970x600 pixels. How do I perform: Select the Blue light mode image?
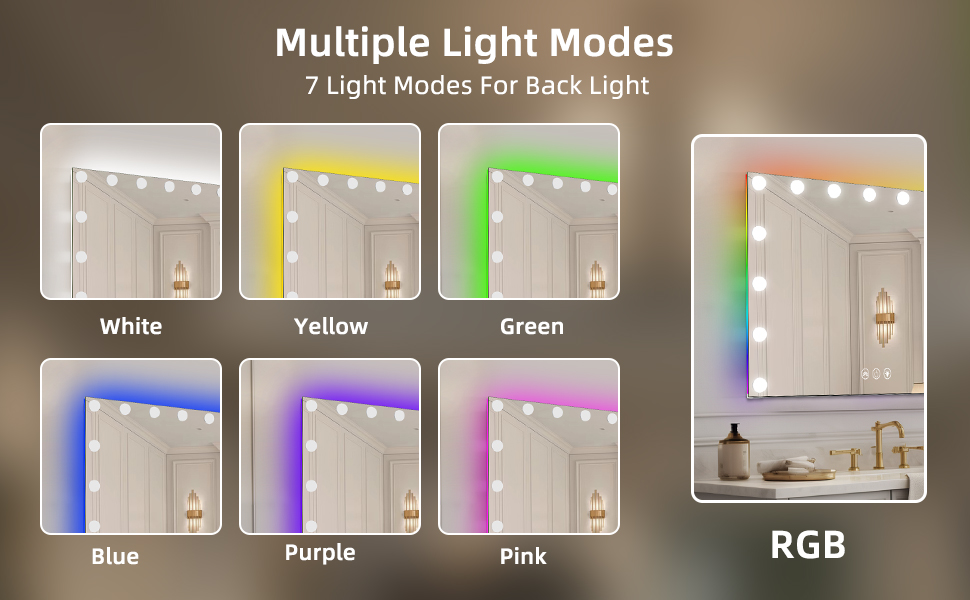coord(131,446)
